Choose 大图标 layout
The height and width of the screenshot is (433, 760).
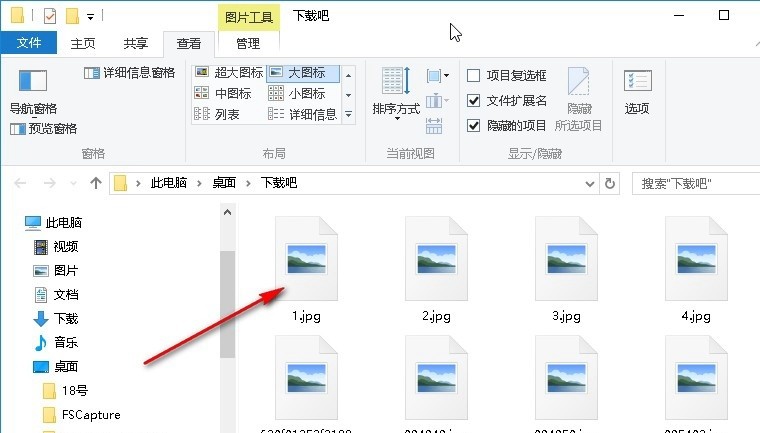[x=303, y=73]
